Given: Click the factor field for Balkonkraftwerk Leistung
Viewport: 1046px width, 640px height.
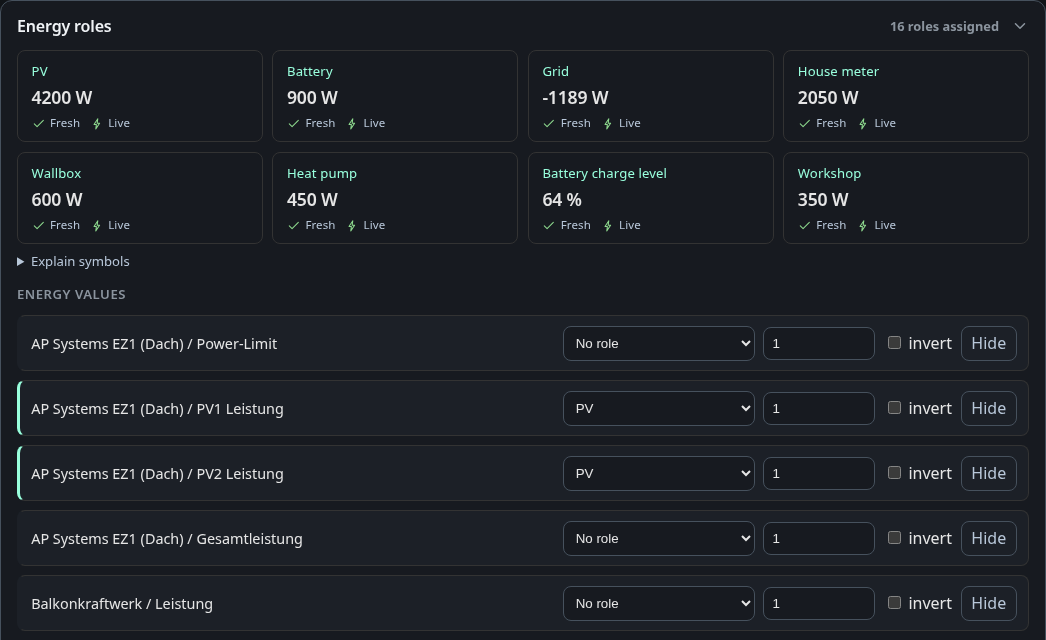Looking at the screenshot, I should pyautogui.click(x=819, y=603).
